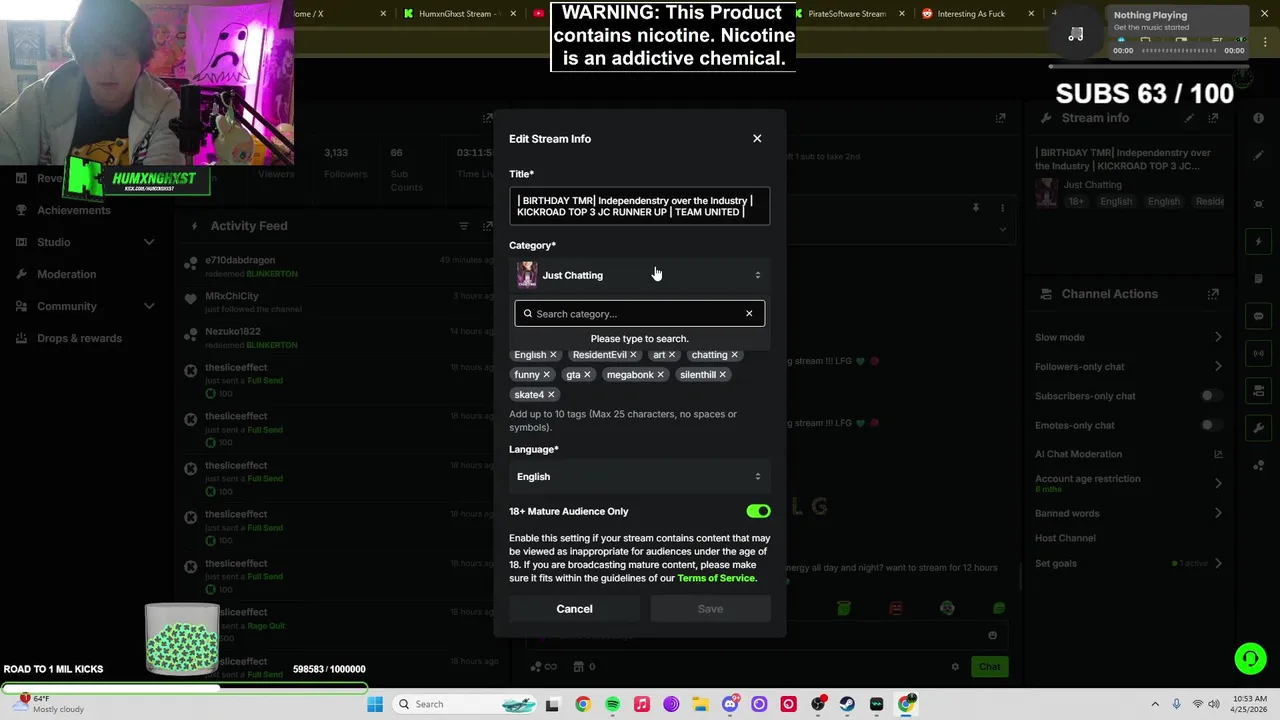The height and width of the screenshot is (720, 1280).
Task: Open the Terms of Service link
Action: (x=716, y=578)
